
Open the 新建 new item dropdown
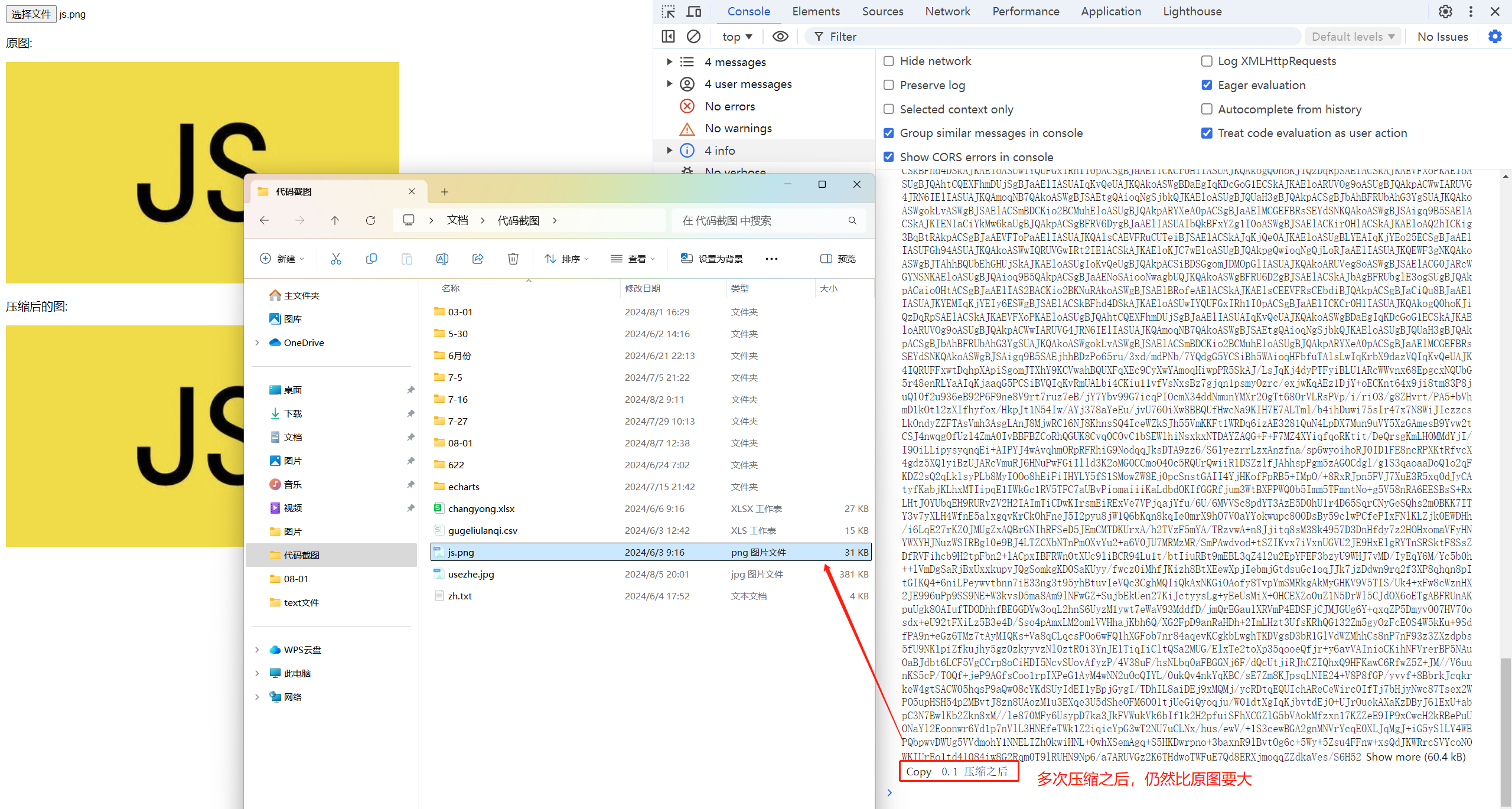[282, 259]
